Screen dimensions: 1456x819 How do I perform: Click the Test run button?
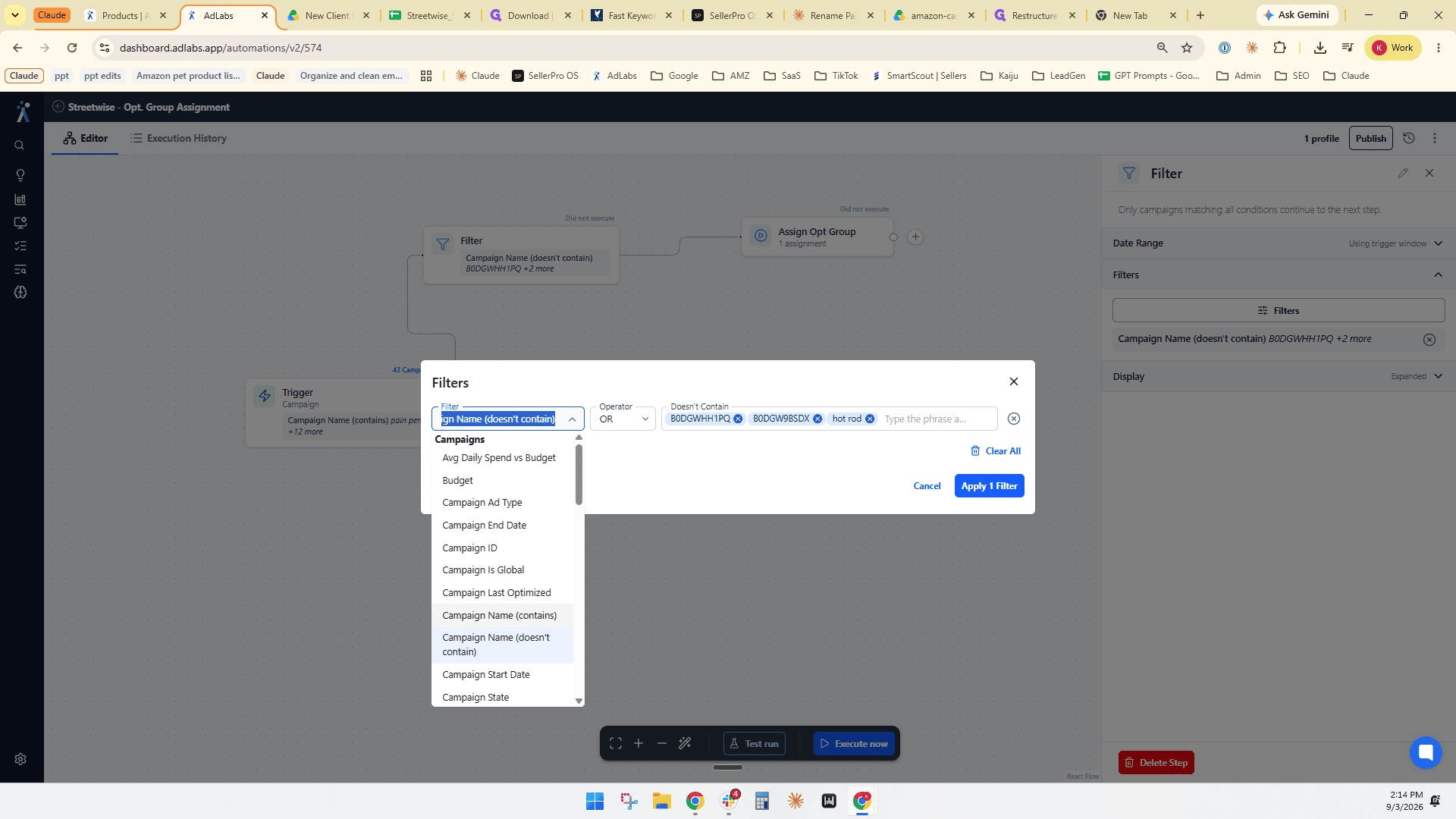pos(755,744)
